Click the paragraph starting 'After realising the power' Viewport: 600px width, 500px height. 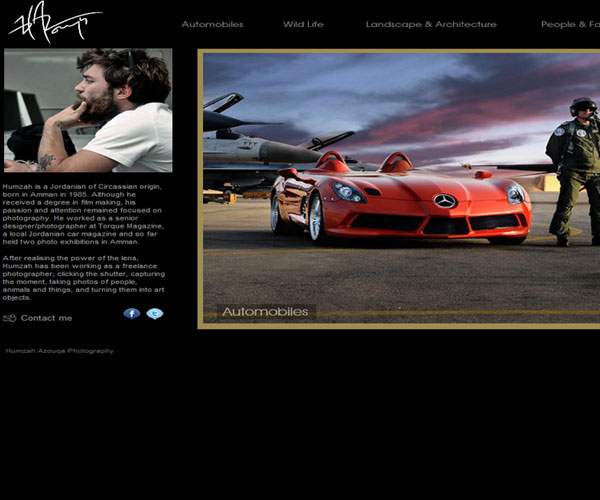click(84, 278)
